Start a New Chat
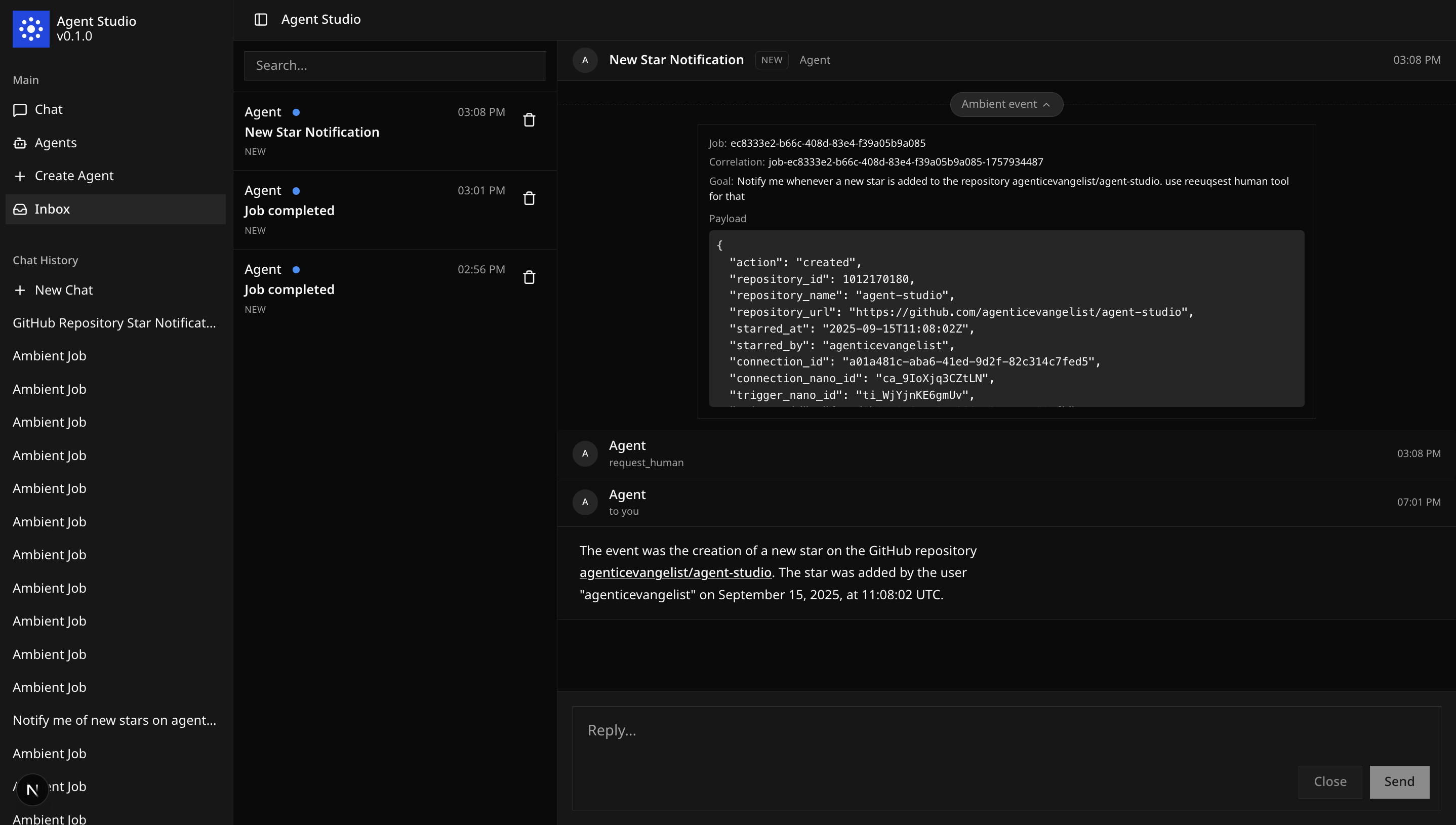Screen dimensions: 1456x825 (63, 290)
